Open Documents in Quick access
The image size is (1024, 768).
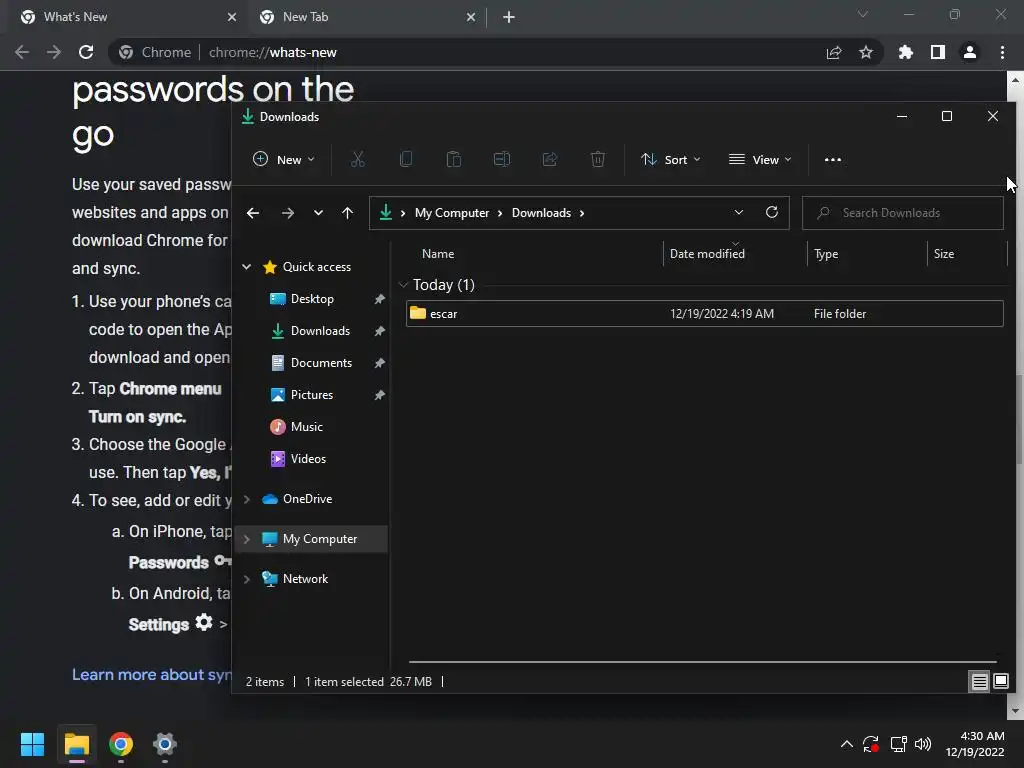coord(321,363)
